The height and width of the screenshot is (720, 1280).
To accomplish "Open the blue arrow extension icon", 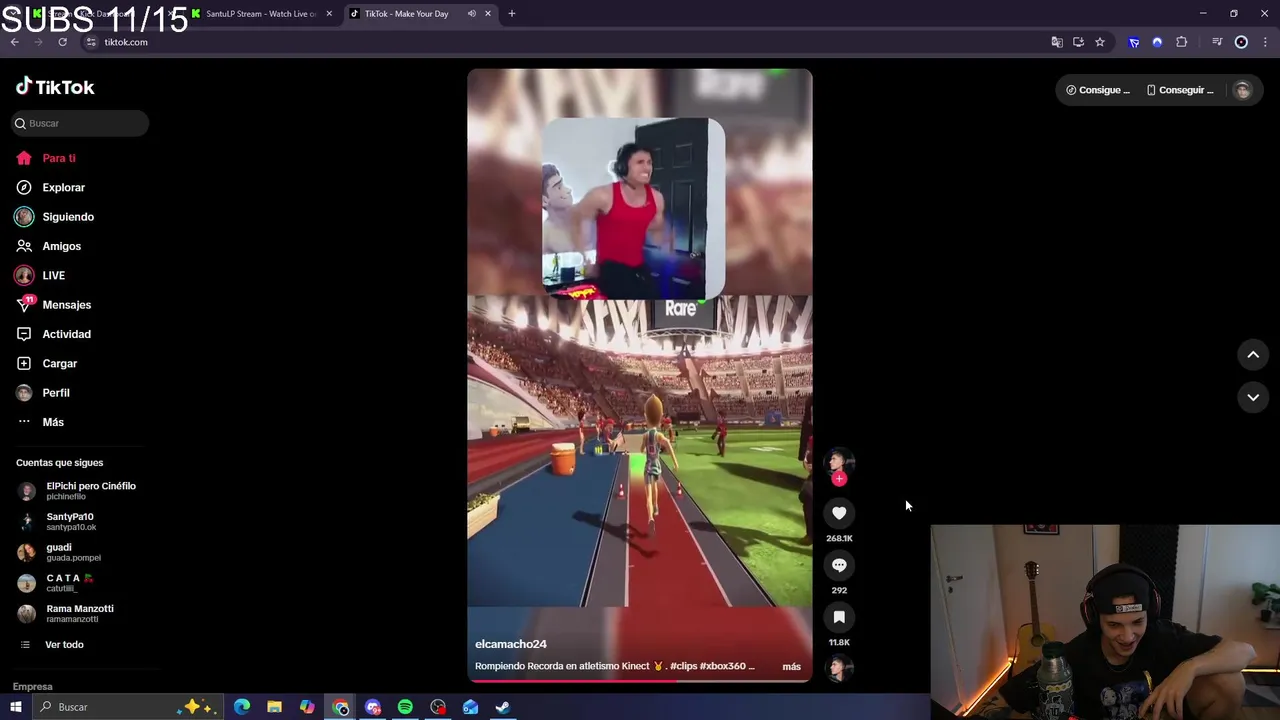I will 1134,42.
